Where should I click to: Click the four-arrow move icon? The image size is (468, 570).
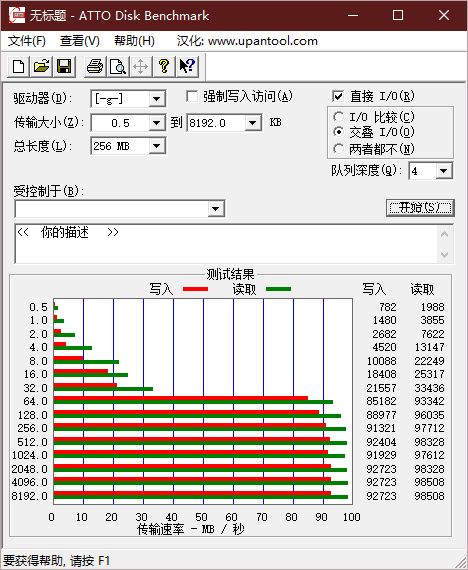pos(141,67)
